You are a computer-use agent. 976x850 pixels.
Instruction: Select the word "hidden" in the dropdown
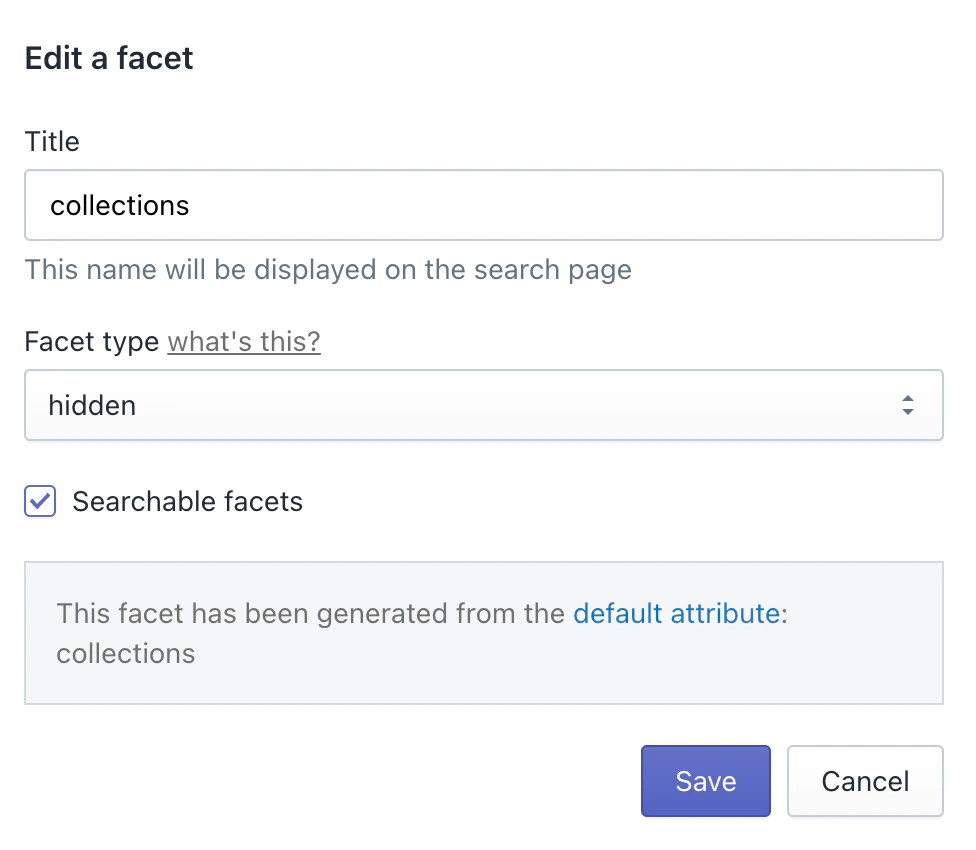coord(91,405)
